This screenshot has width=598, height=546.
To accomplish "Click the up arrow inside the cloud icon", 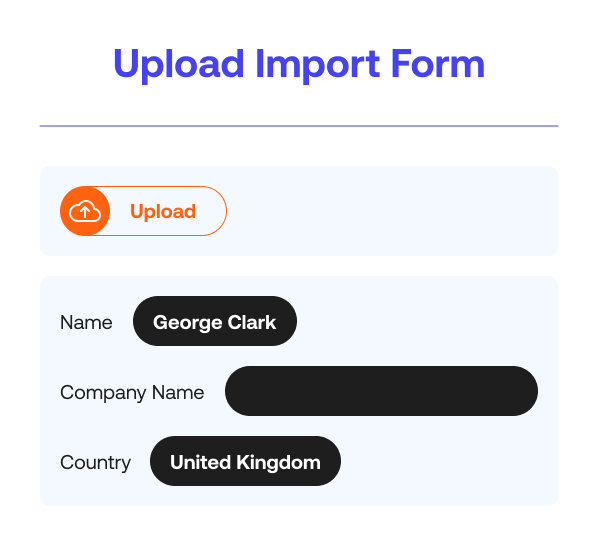I will (x=85, y=211).
